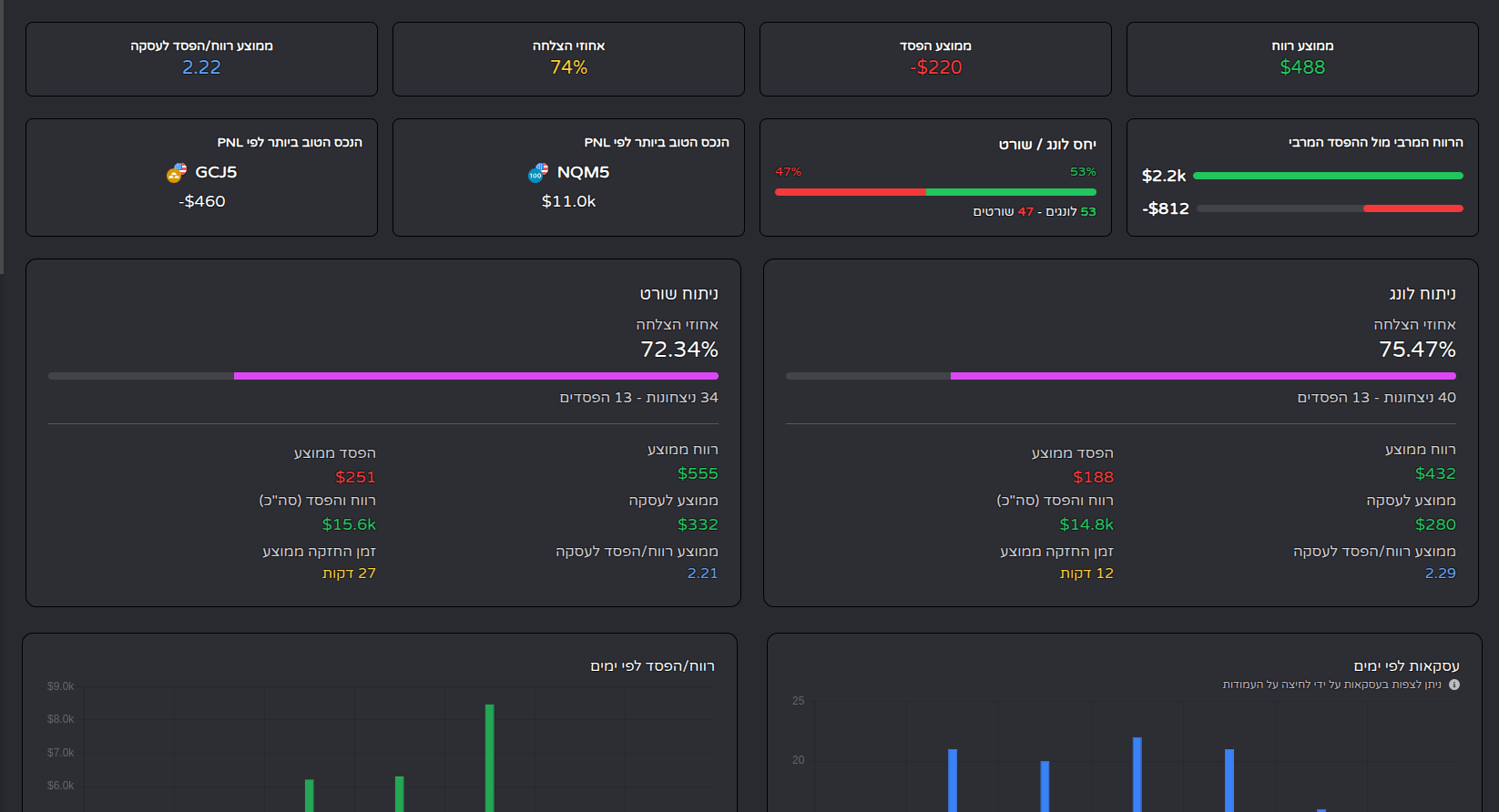Click the 2.29 long profit/loss ratio
Screen dimensions: 1499x812
(x=1440, y=573)
